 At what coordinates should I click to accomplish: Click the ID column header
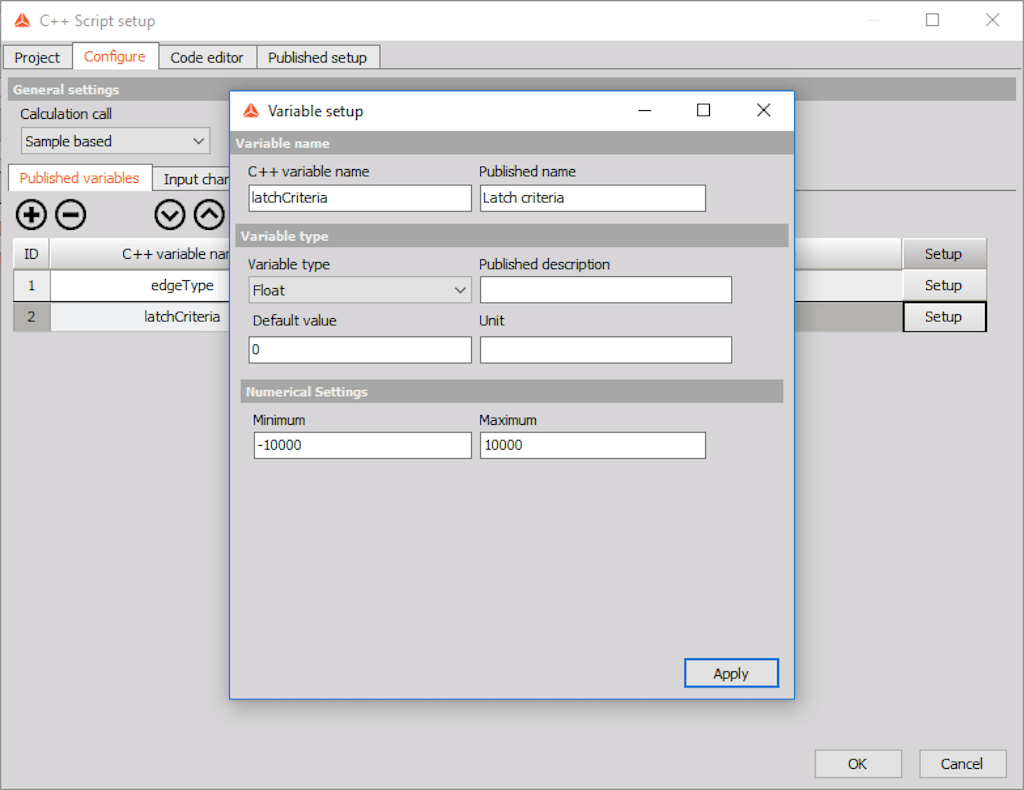pos(31,254)
